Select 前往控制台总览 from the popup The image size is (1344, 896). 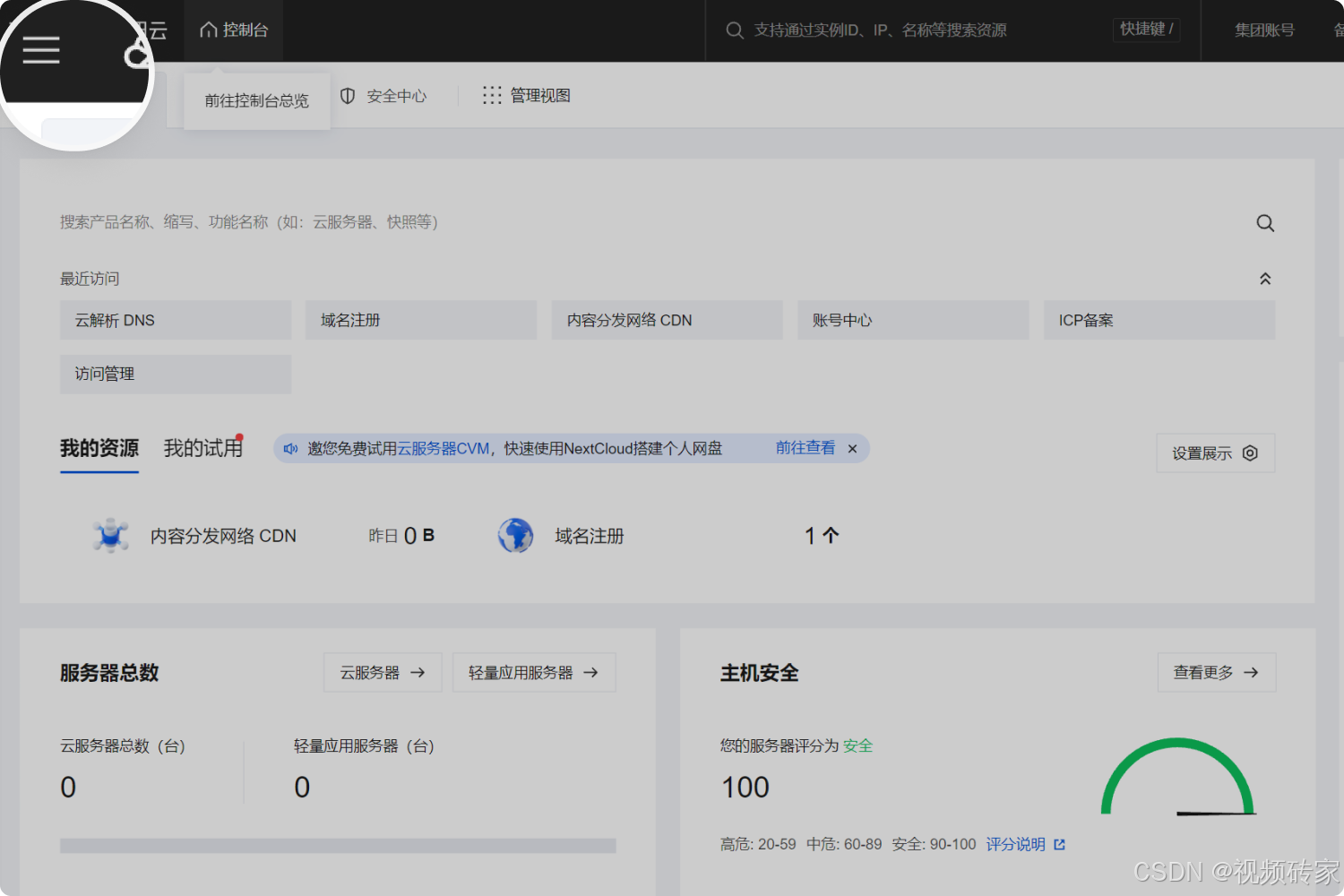(x=257, y=101)
